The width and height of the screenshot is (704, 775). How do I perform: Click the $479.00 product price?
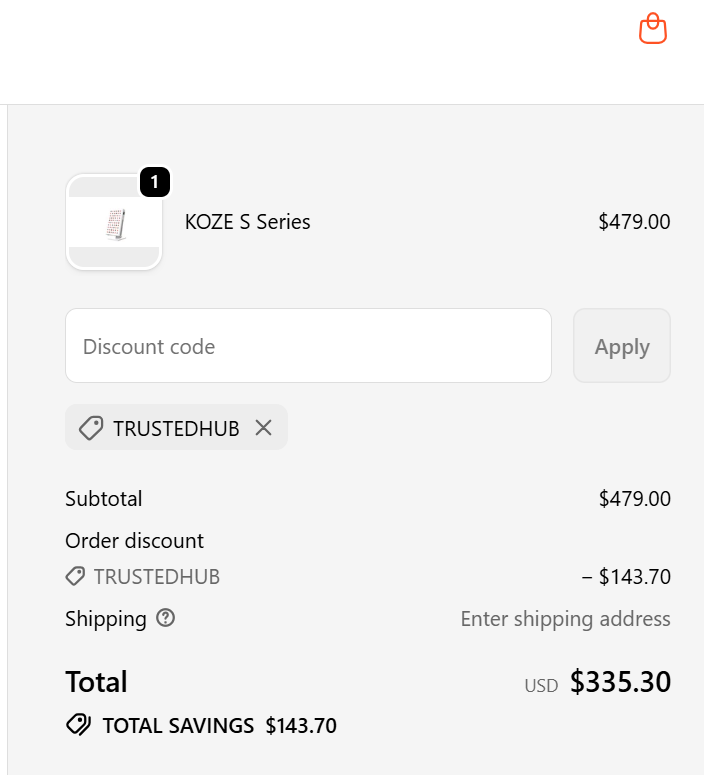point(634,222)
